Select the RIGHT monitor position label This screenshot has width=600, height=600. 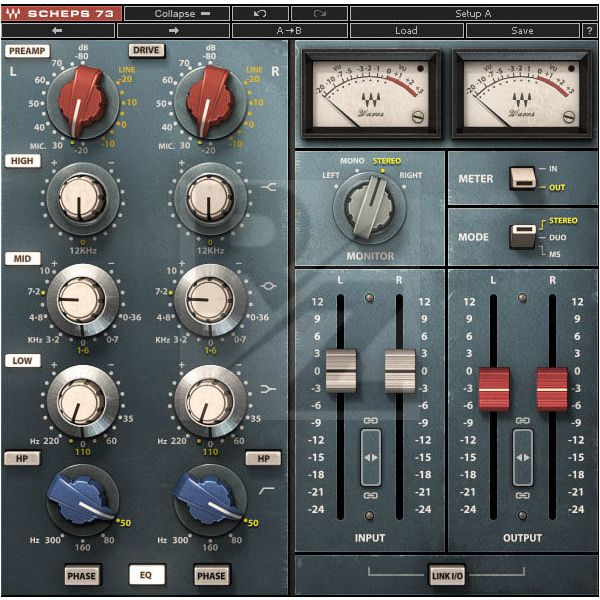411,175
